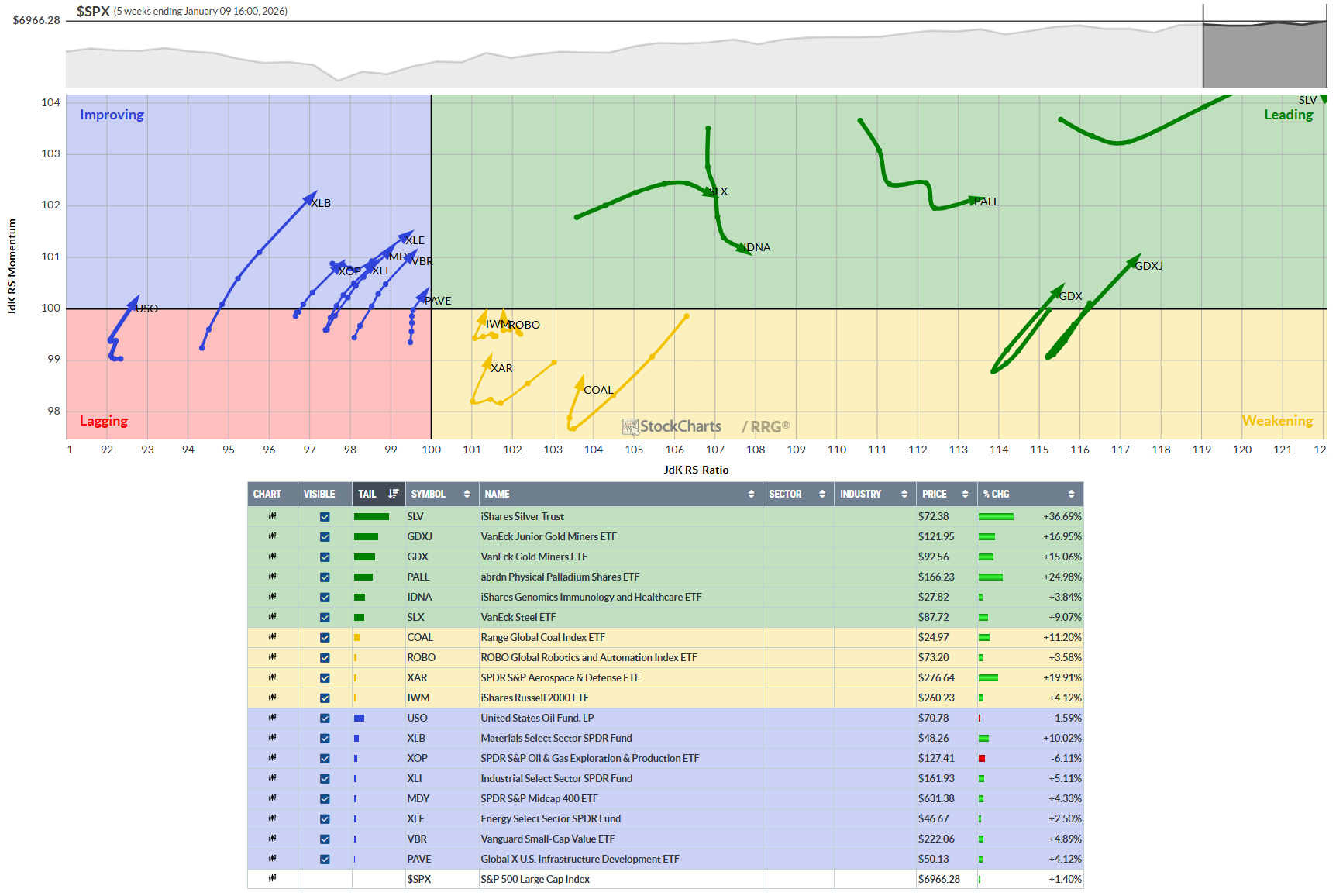Toggle the COAL visible checkbox
Viewport: 1336px width, 896px height.
[325, 638]
